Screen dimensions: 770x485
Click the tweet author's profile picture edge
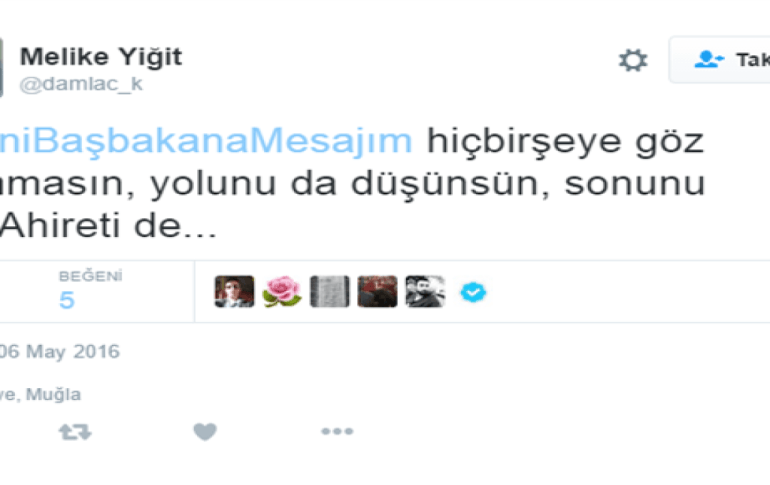[1, 67]
